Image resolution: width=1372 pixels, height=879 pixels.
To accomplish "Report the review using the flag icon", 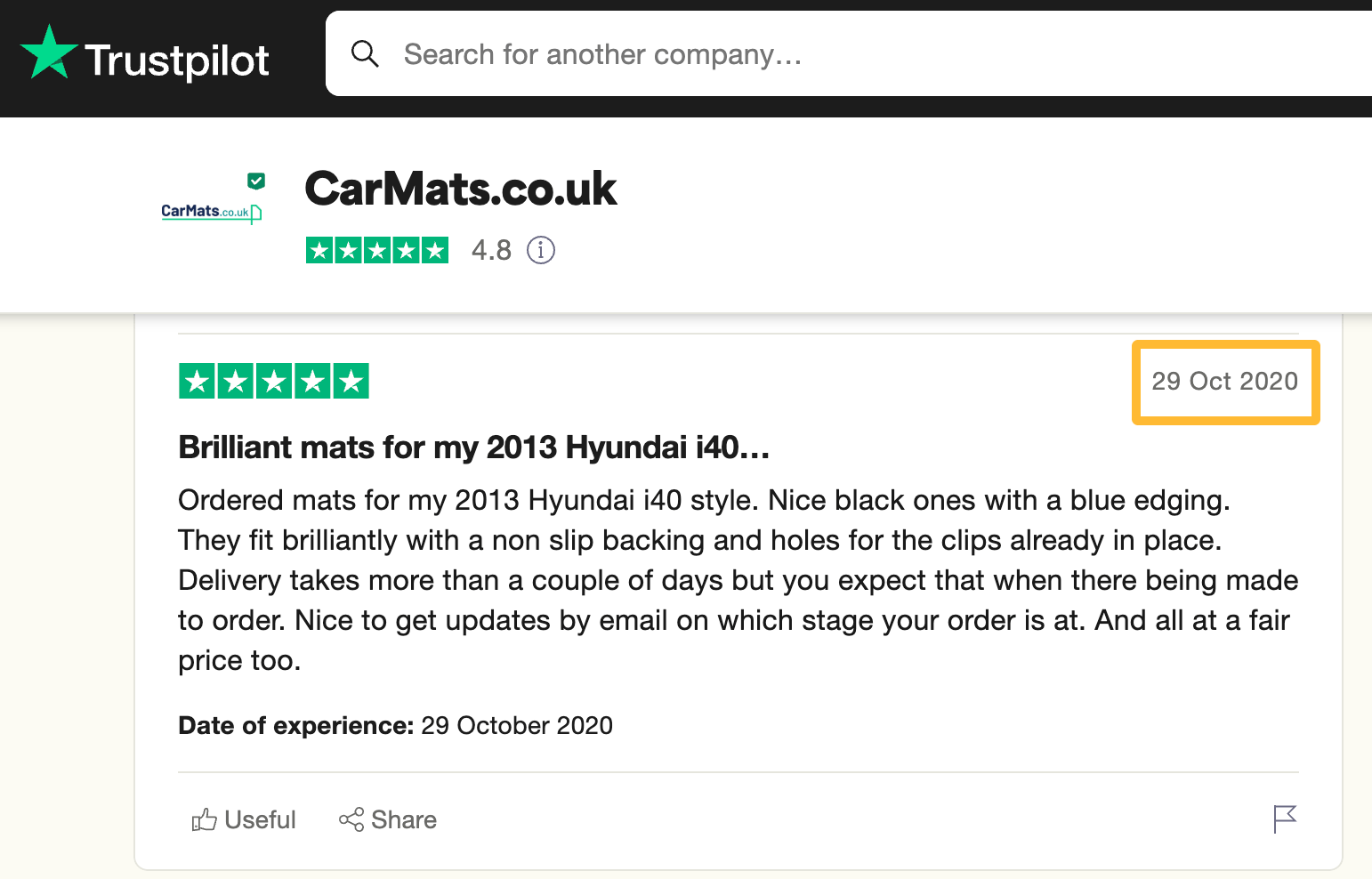I will [x=1284, y=819].
